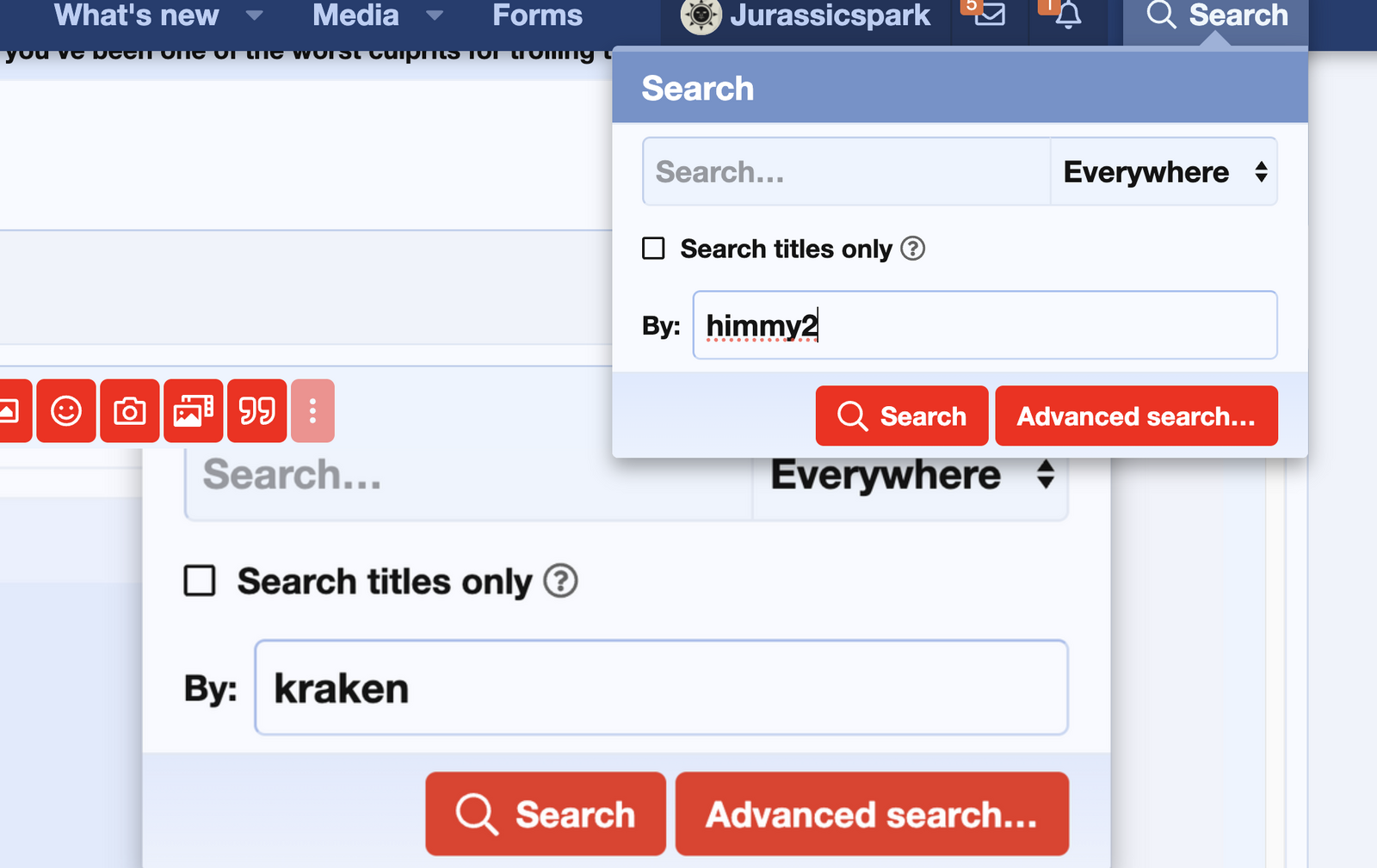Open the Everywhere dropdown in search popup
The width and height of the screenshot is (1377, 868).
point(1164,172)
